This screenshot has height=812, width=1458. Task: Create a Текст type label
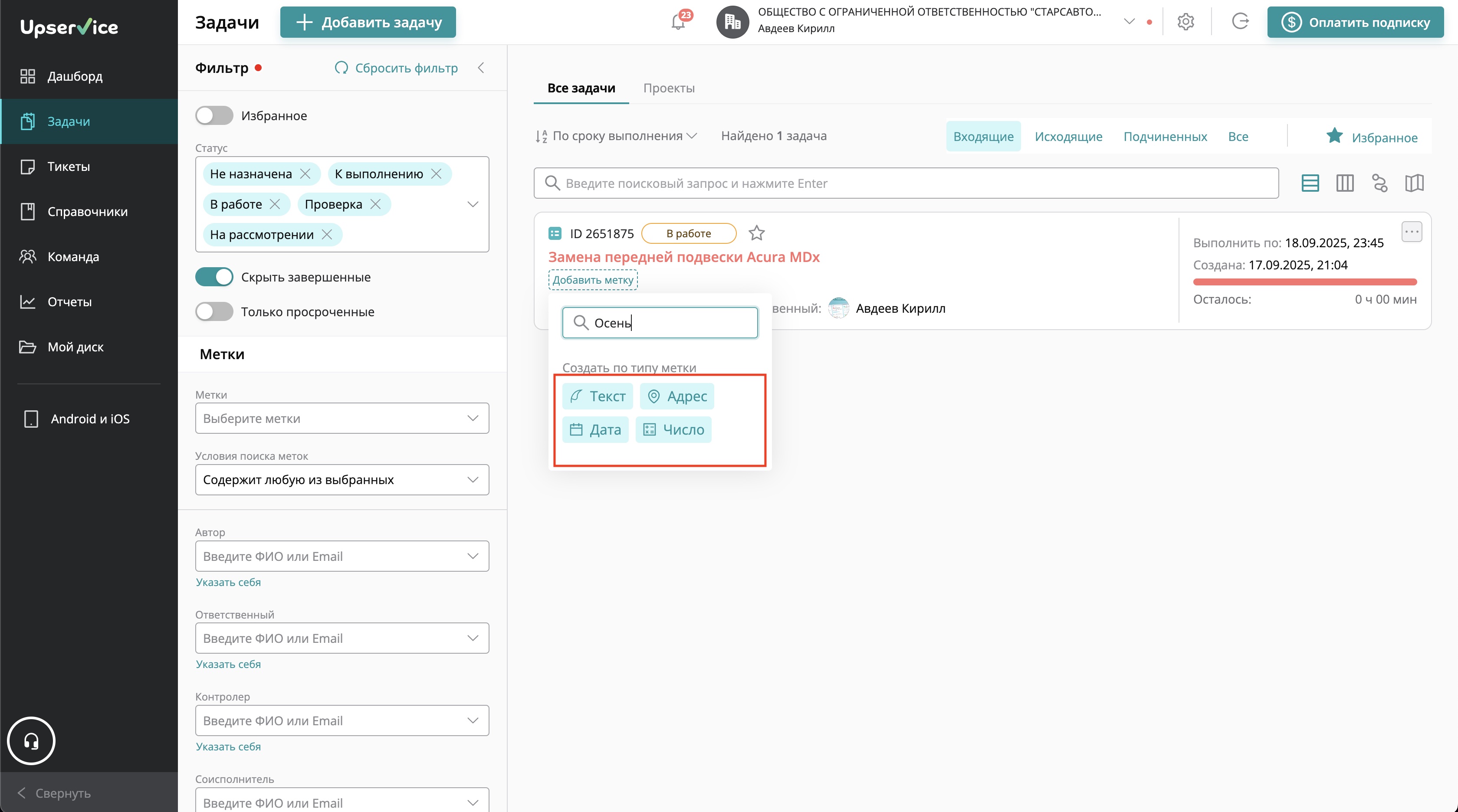click(597, 396)
